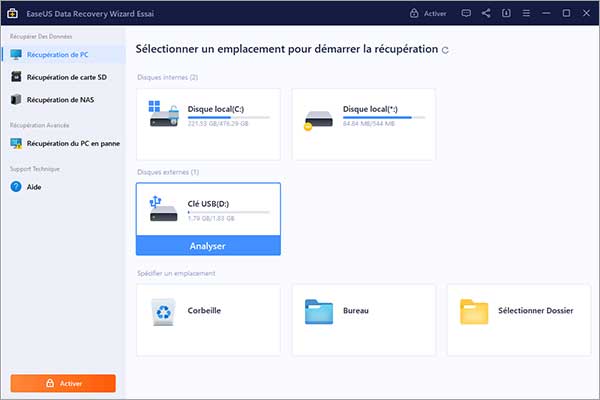Click the PC monitor icon in sidebar
The image size is (600, 400).
click(x=16, y=55)
